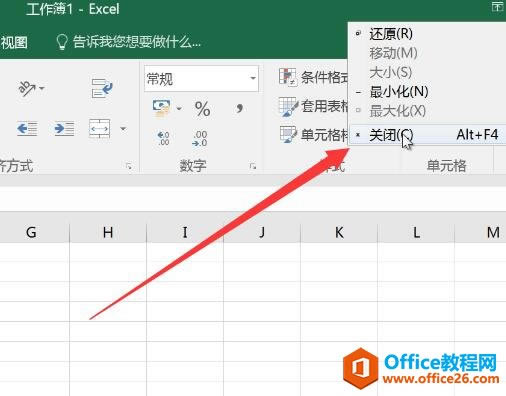Open the number format 常规 combo box

click(x=201, y=79)
